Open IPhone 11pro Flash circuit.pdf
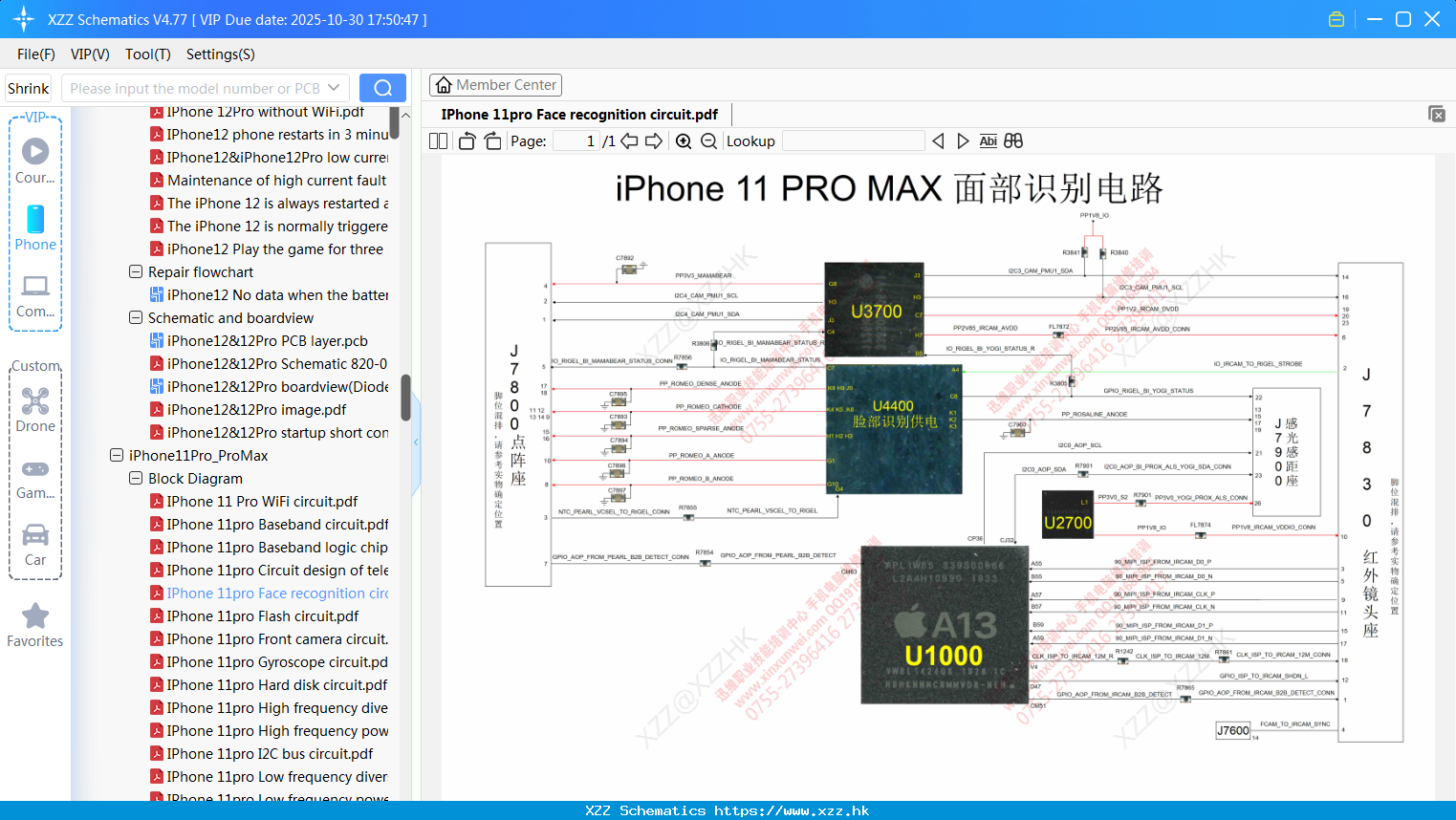The image size is (1456, 820). [x=263, y=616]
